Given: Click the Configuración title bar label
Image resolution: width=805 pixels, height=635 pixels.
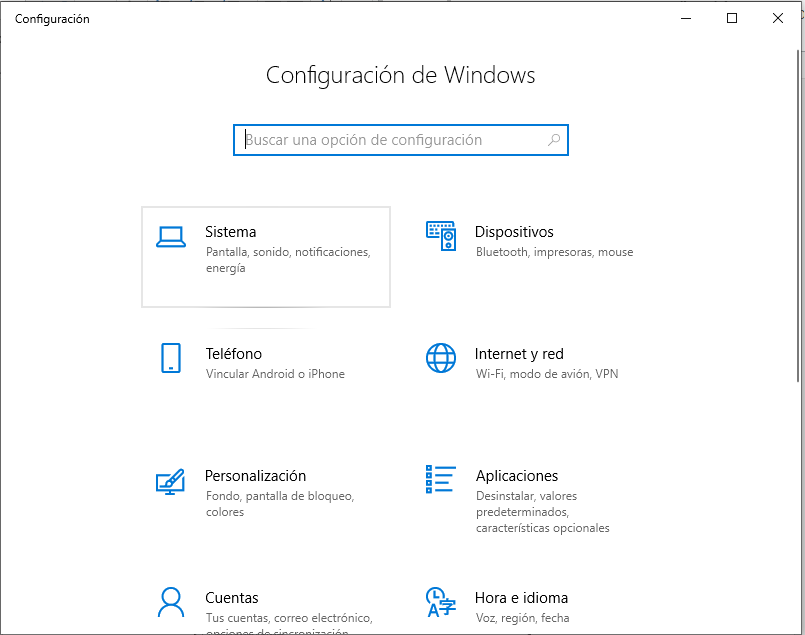Looking at the screenshot, I should coord(52,18).
